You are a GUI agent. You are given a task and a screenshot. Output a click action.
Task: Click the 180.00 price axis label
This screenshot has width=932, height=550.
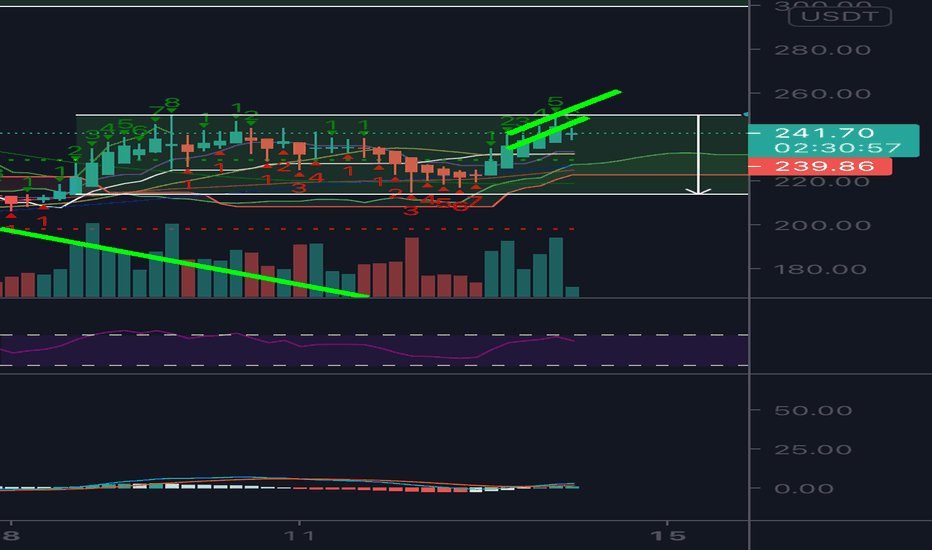820,269
